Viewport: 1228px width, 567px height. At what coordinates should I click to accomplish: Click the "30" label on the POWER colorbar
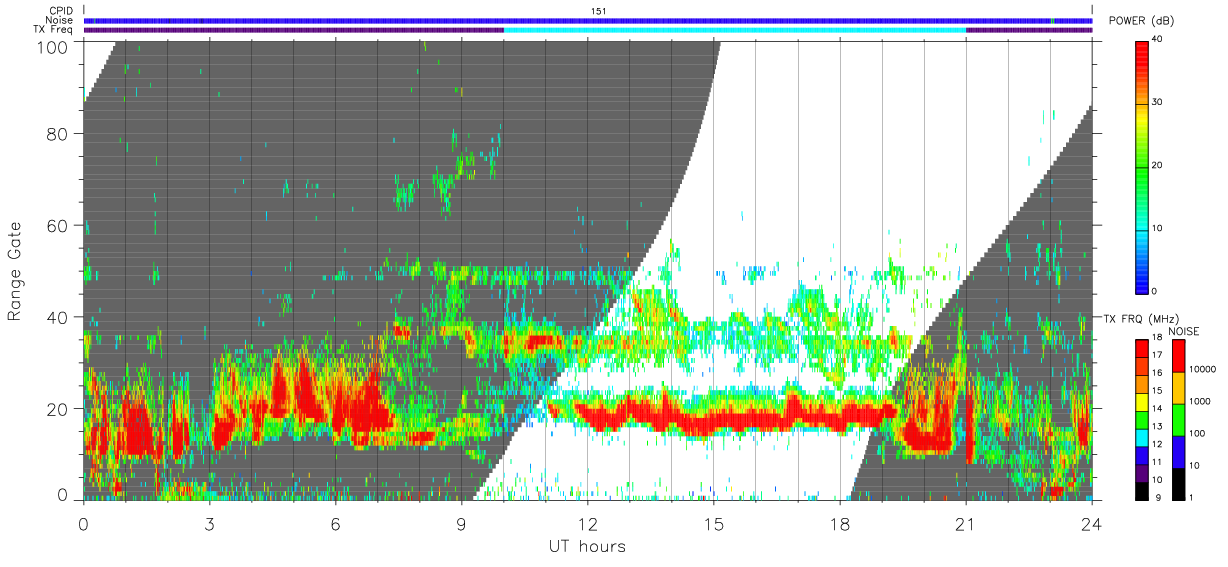tap(1159, 102)
